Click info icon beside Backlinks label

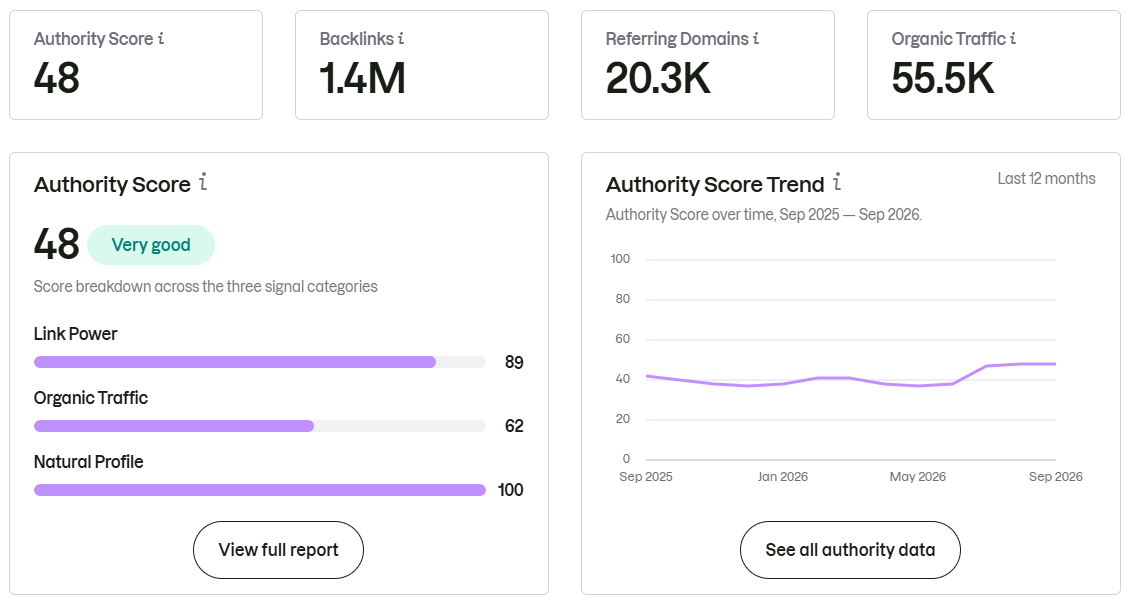[x=401, y=38]
